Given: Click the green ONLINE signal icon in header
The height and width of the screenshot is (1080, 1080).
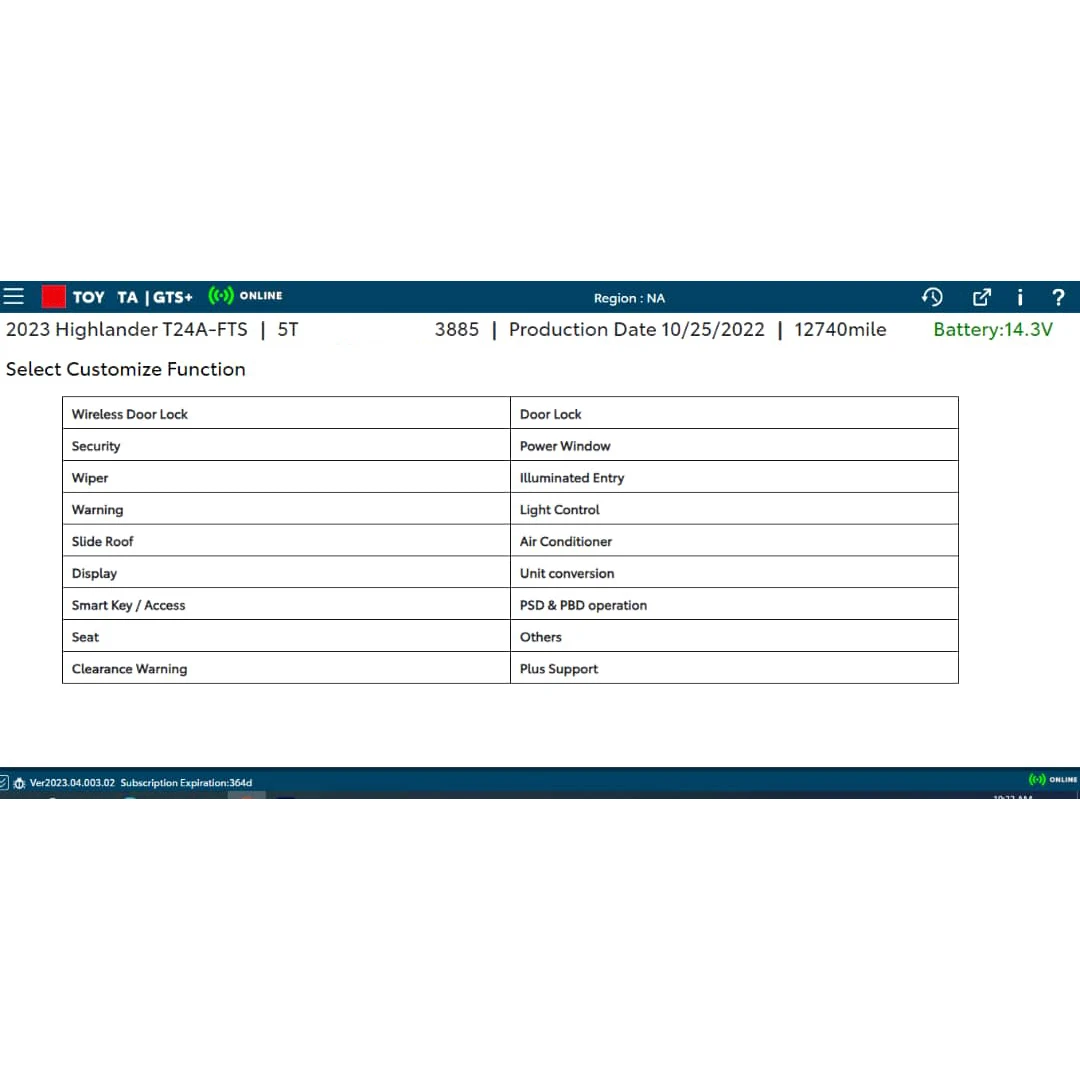Looking at the screenshot, I should pyautogui.click(x=220, y=296).
